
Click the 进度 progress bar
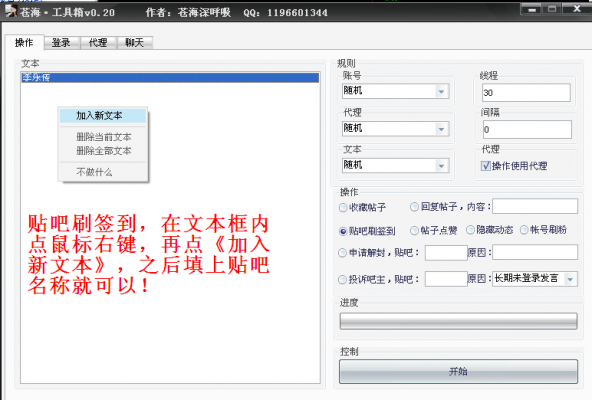coord(458,321)
